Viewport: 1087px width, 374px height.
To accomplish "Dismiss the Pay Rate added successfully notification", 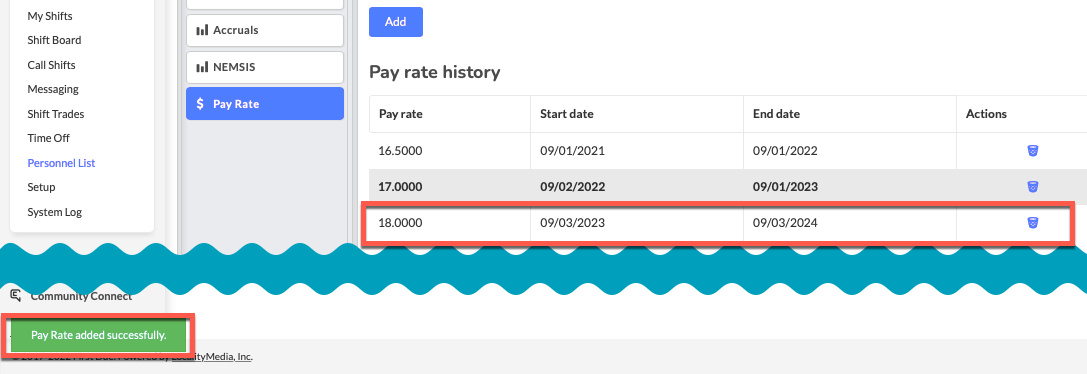I will click(x=99, y=335).
